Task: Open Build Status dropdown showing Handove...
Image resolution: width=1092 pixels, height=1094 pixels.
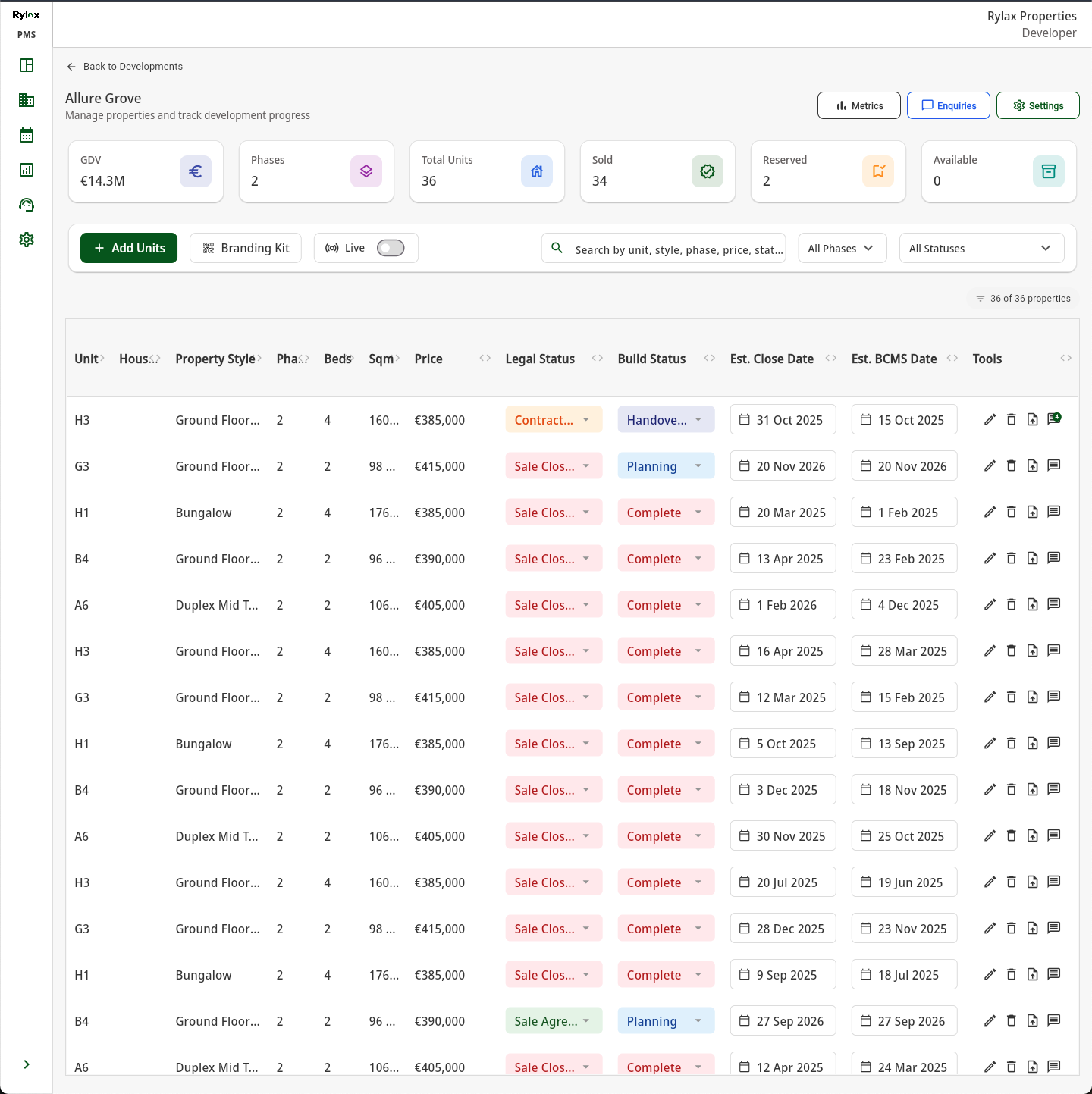Action: click(x=666, y=420)
